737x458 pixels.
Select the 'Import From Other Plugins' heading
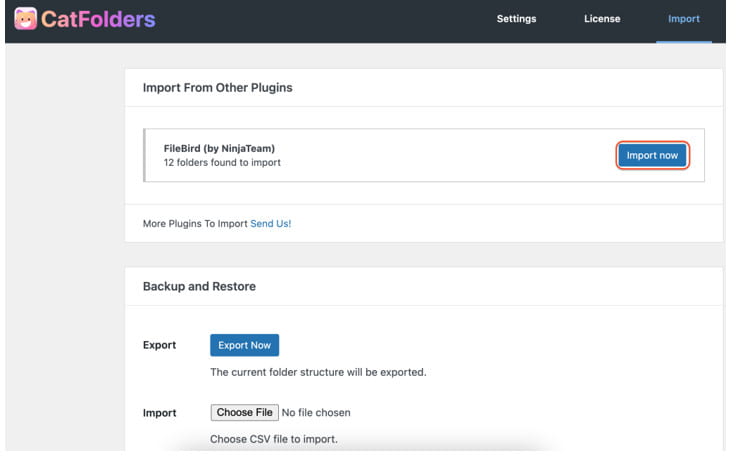point(220,88)
